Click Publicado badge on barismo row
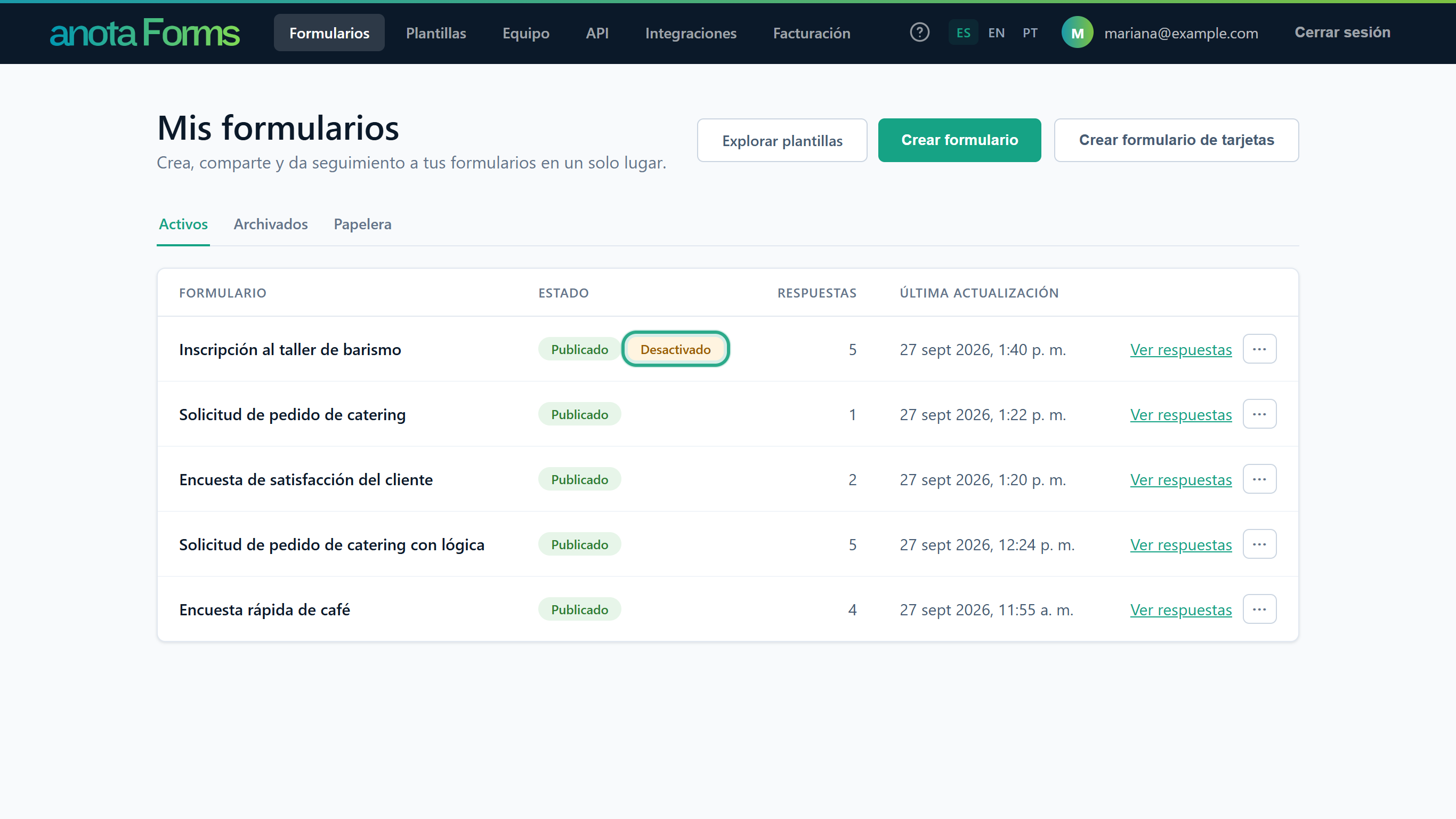Image resolution: width=1456 pixels, height=819 pixels. tap(579, 349)
